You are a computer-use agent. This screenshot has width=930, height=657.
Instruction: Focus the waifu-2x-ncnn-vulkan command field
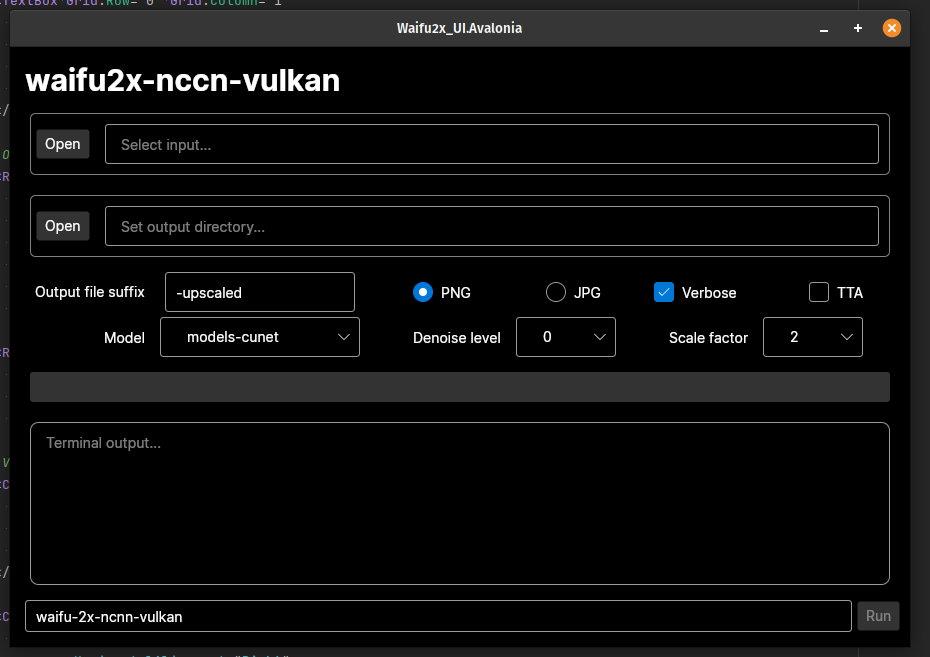pyautogui.click(x=438, y=616)
